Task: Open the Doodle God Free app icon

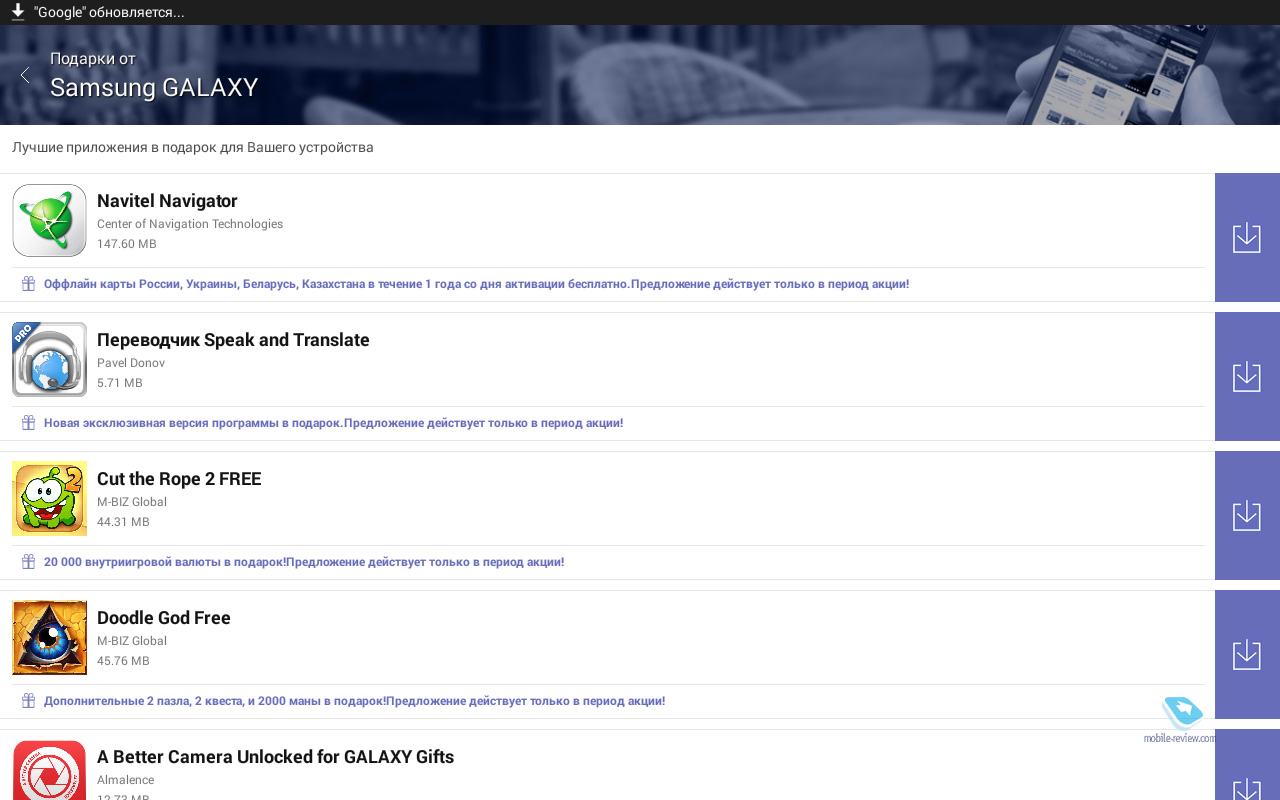Action: [x=49, y=637]
